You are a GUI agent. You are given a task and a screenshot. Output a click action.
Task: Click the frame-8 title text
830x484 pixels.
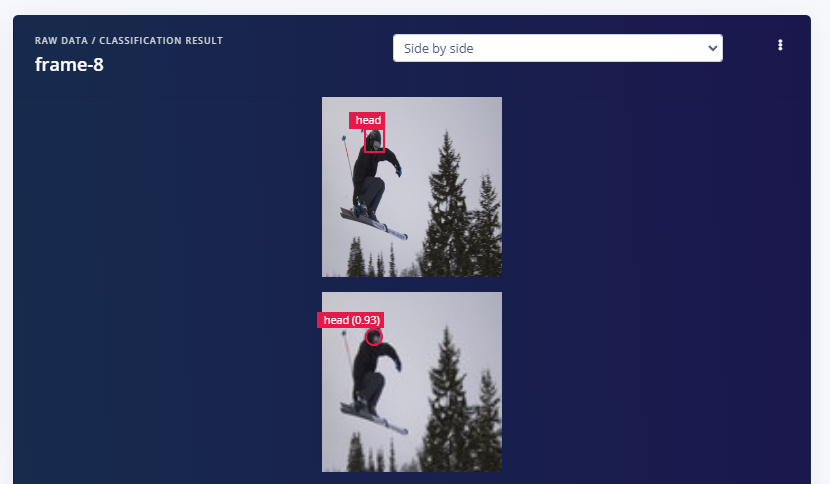69,65
